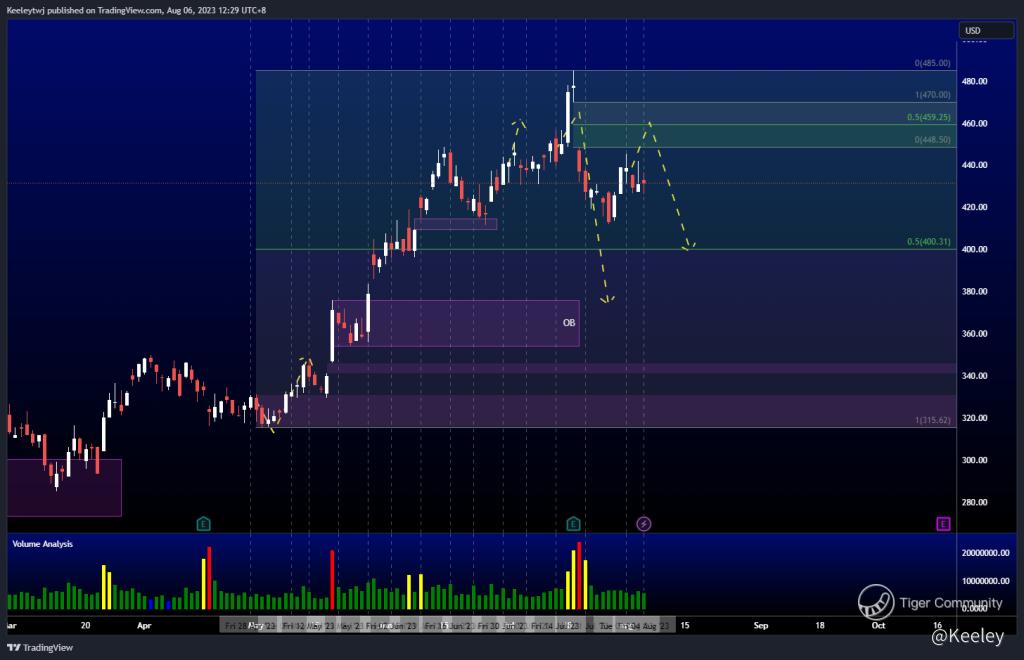The image size is (1024, 660).
Task: Select the purple OB order block rectangle
Action: [x=456, y=323]
